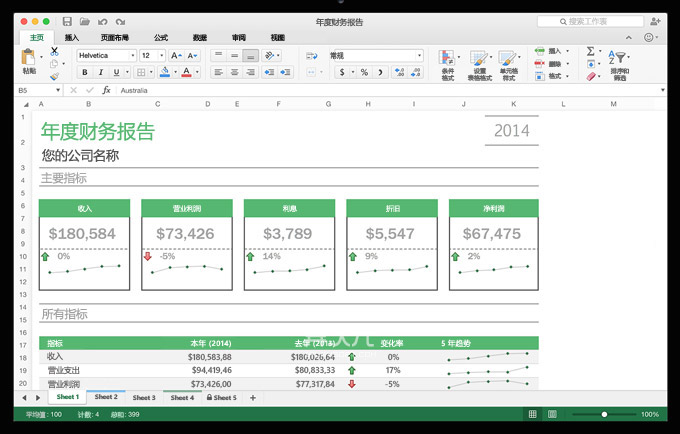This screenshot has width=680, height=434.
Task: Click the cell styles (单元格样式) icon
Action: pyautogui.click(x=509, y=60)
